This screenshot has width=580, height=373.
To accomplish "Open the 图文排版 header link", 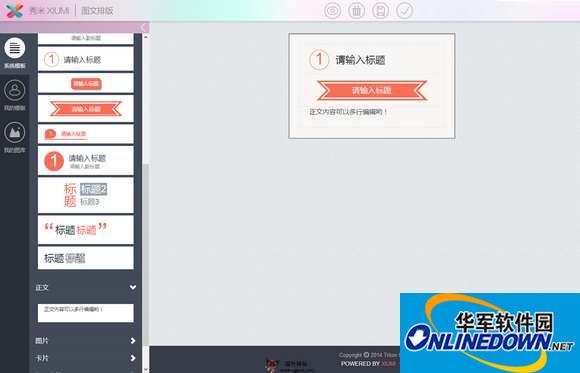I will [97, 11].
